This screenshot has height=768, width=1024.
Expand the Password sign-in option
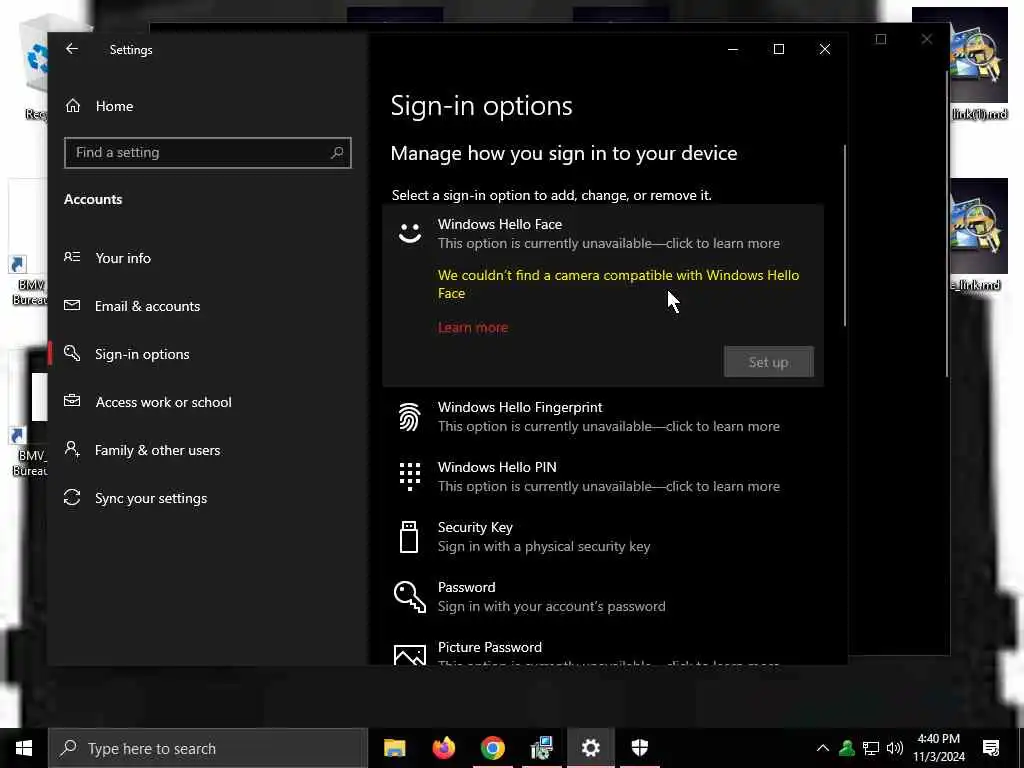[603, 597]
